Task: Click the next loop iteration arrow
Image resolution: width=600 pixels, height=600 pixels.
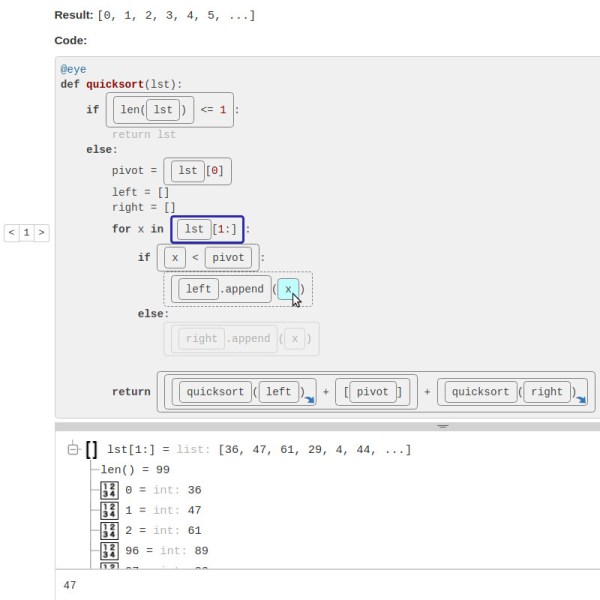Action: pos(41,233)
